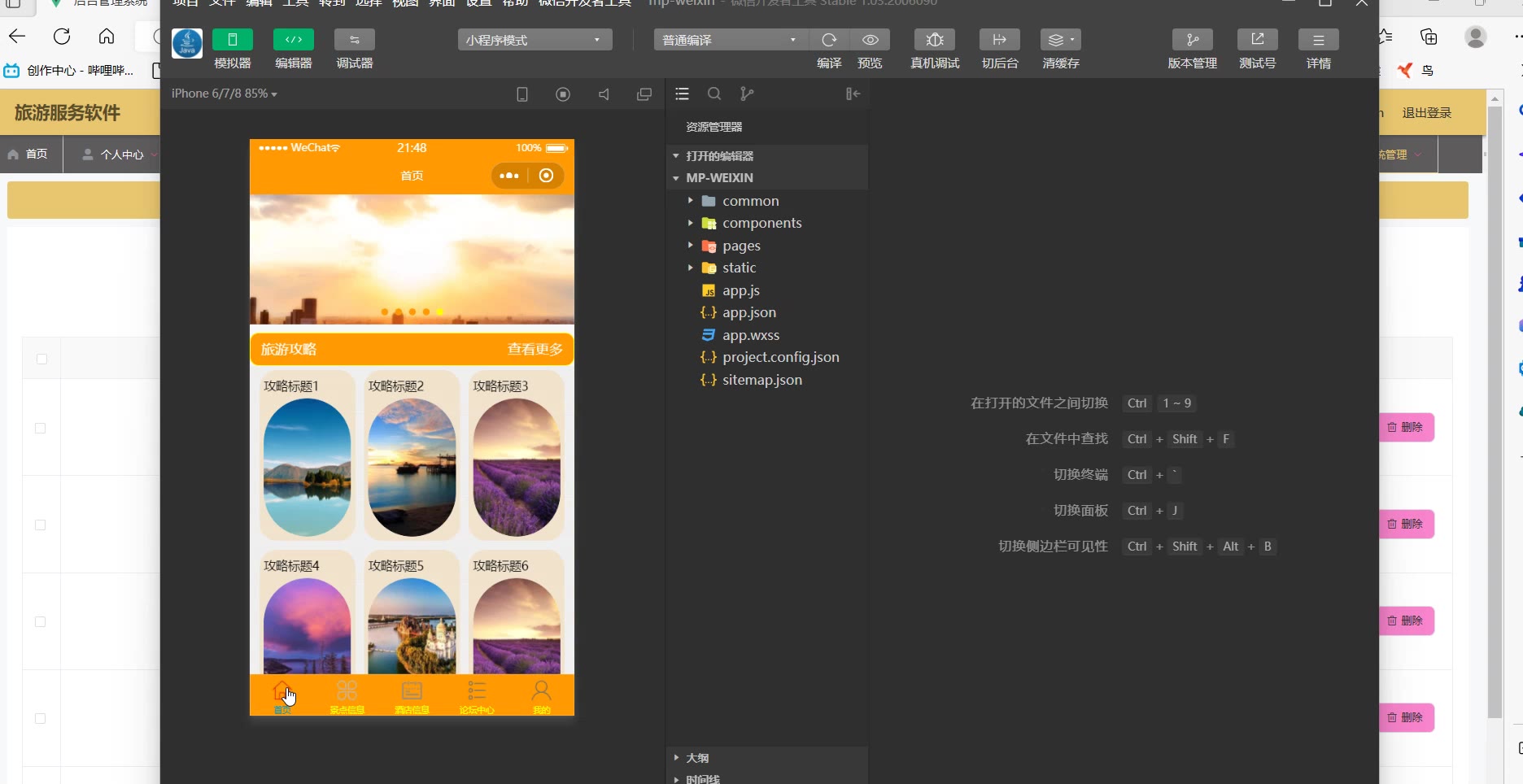
Task: Click the source control branch icon
Action: pos(747,94)
